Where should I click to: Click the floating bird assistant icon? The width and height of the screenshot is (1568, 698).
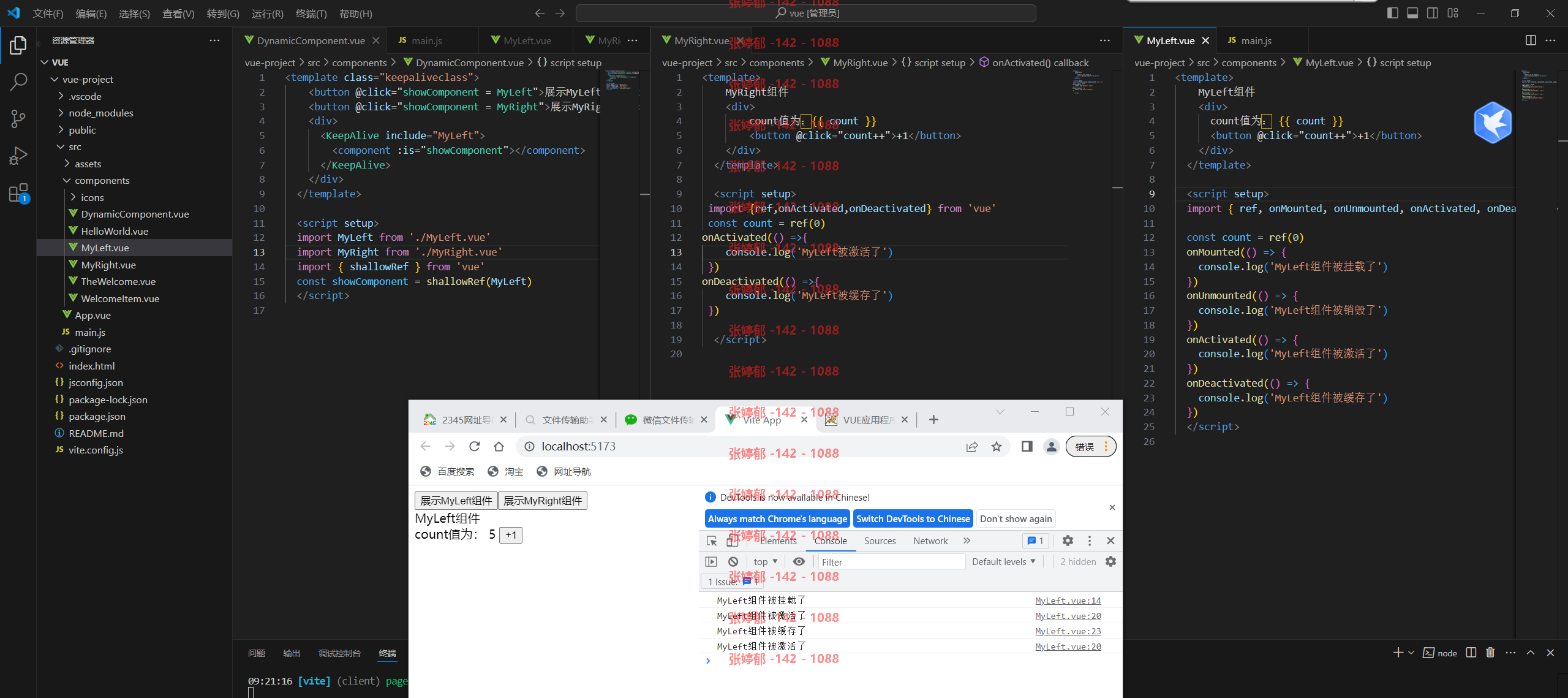pos(1492,123)
